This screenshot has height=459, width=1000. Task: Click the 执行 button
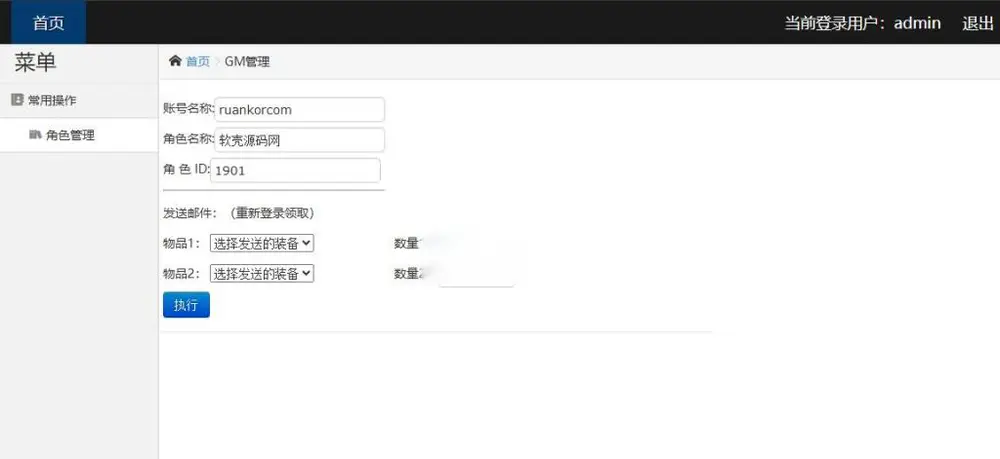click(186, 305)
